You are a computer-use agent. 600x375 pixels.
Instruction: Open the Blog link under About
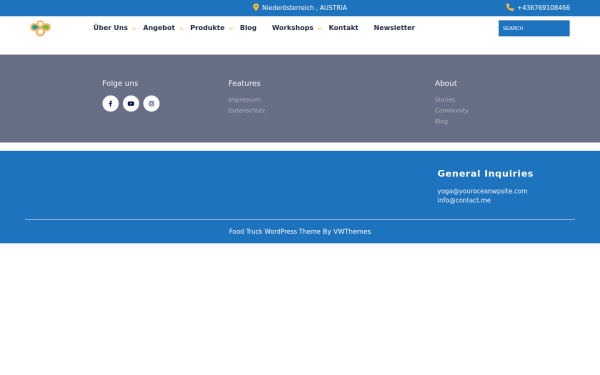point(441,121)
